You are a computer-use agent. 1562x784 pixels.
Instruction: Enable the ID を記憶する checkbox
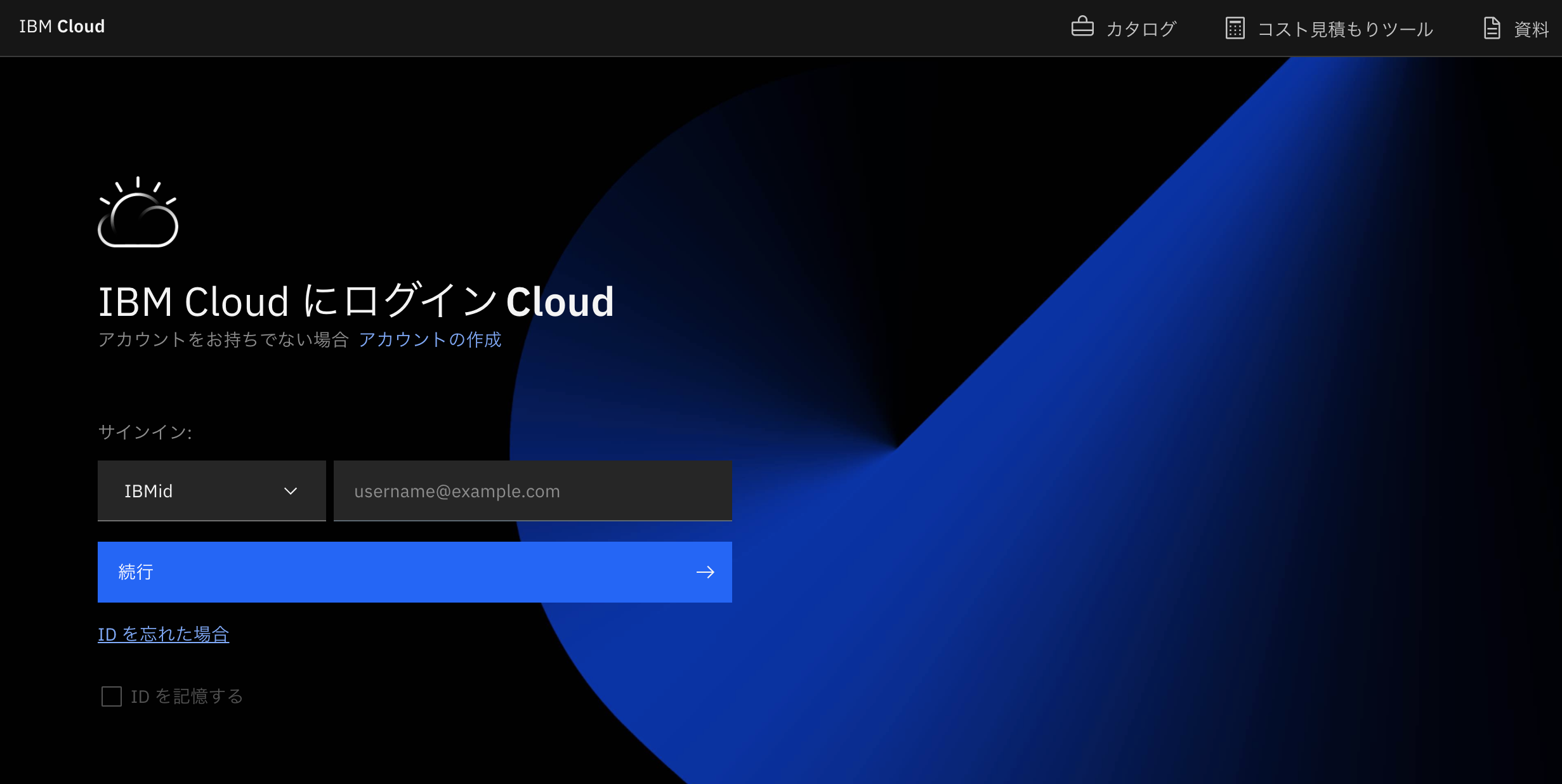click(x=112, y=696)
